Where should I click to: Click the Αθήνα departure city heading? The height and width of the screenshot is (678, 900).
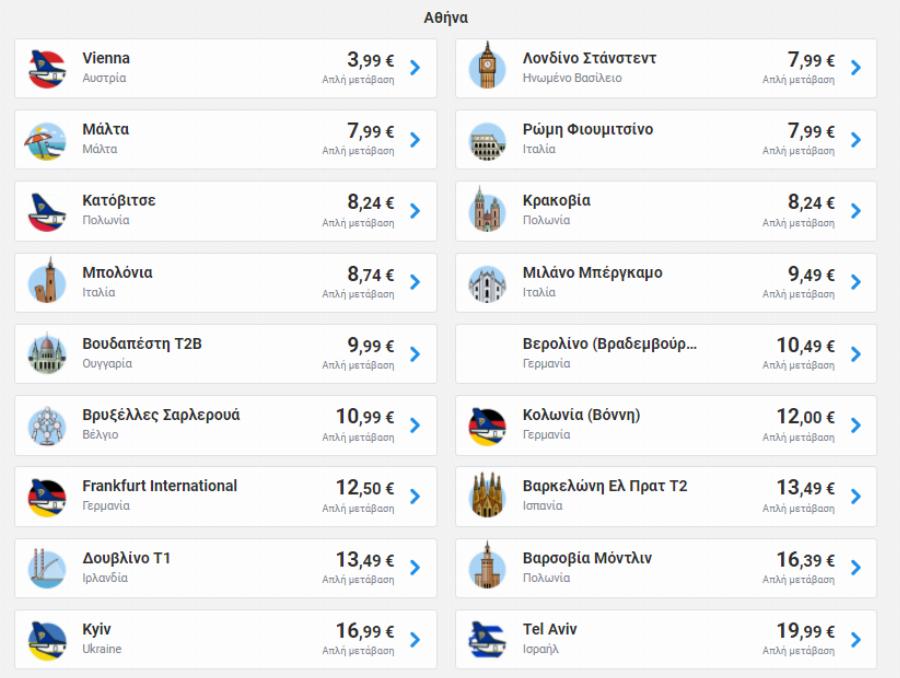(x=446, y=18)
